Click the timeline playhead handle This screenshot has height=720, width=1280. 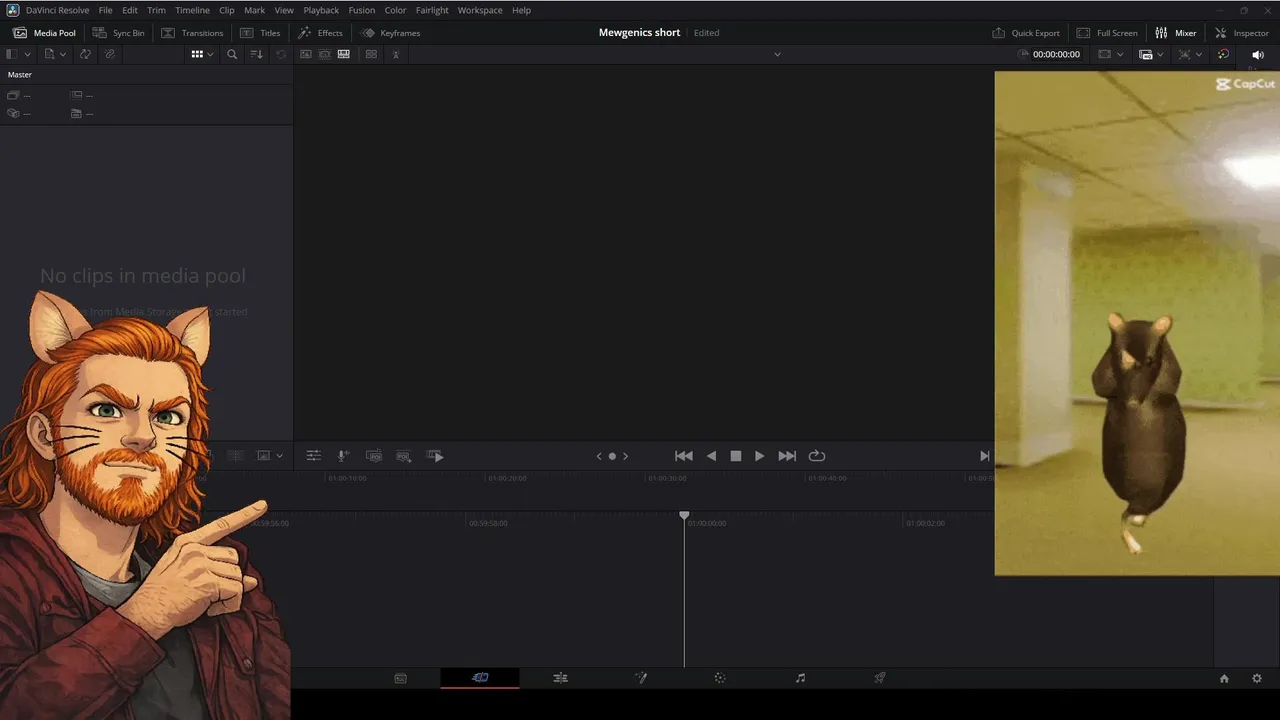(x=684, y=516)
